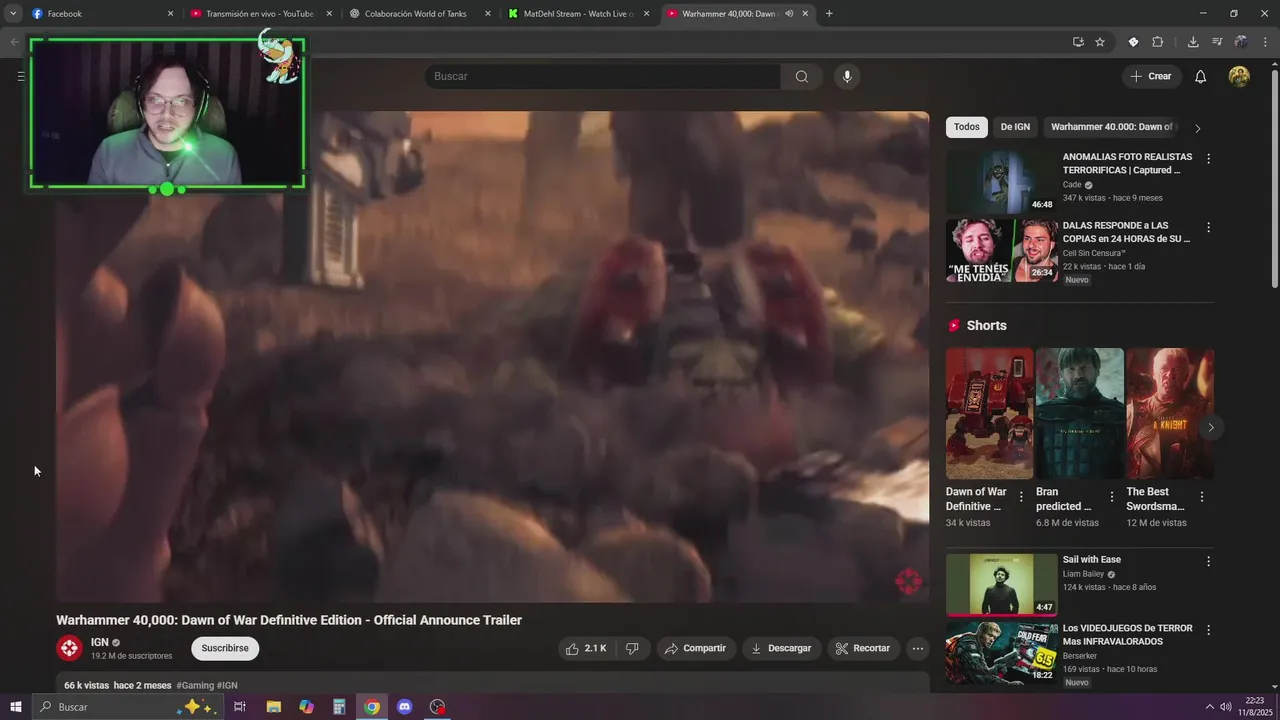Image resolution: width=1280 pixels, height=720 pixels.
Task: Open the Chrome profile avatar
Action: (x=1241, y=42)
